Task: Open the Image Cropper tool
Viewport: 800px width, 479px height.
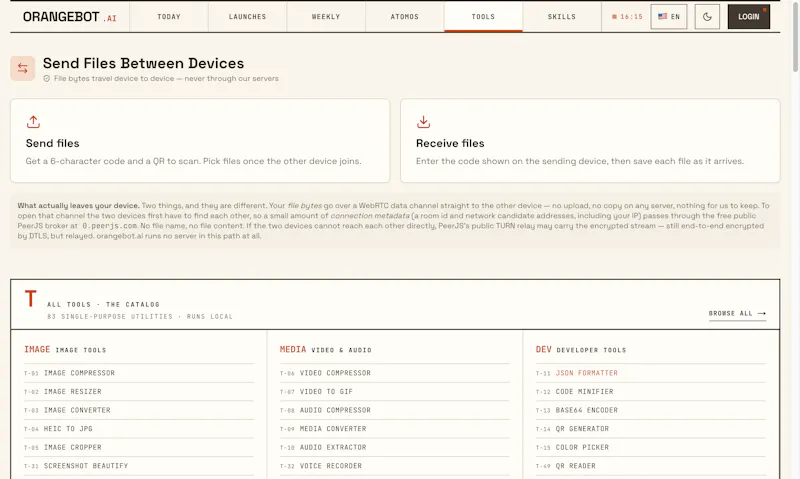Action: 139,447
